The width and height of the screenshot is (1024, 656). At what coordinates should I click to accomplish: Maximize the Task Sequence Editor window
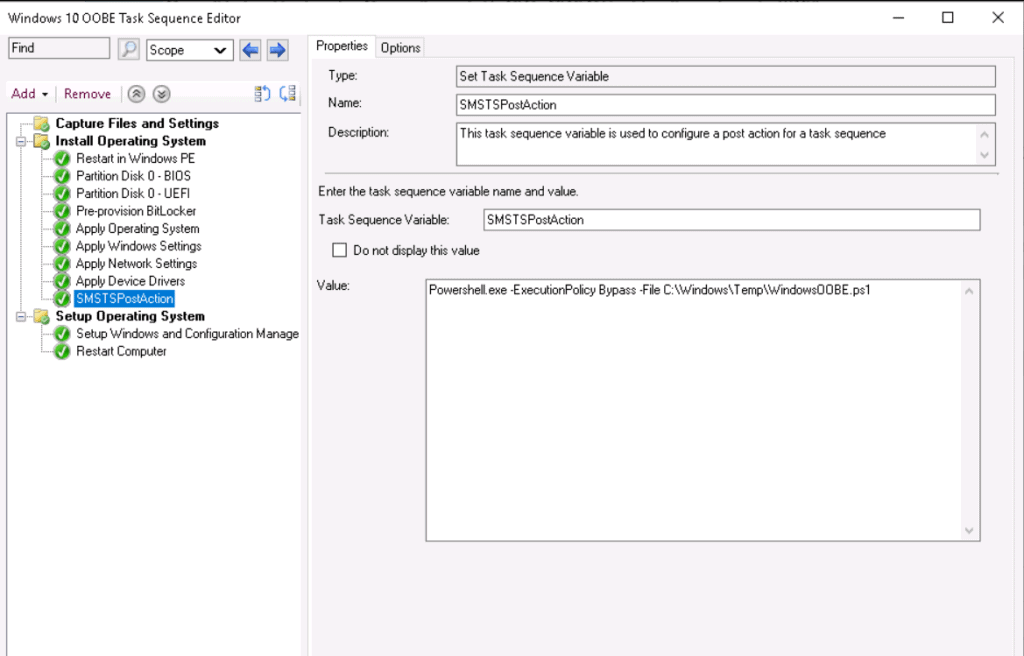pos(948,18)
